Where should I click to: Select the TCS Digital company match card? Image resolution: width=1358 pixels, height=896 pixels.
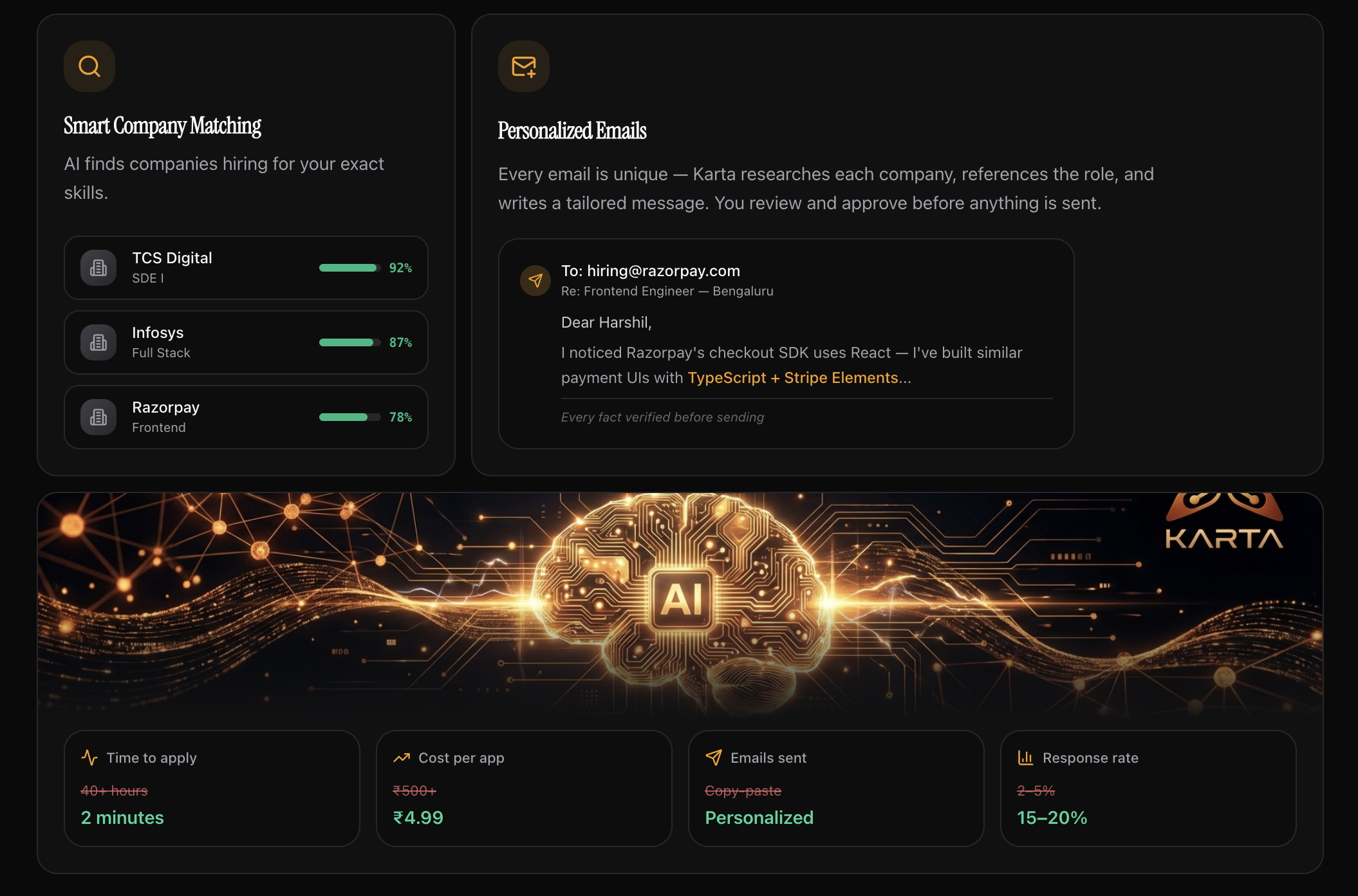pos(246,268)
